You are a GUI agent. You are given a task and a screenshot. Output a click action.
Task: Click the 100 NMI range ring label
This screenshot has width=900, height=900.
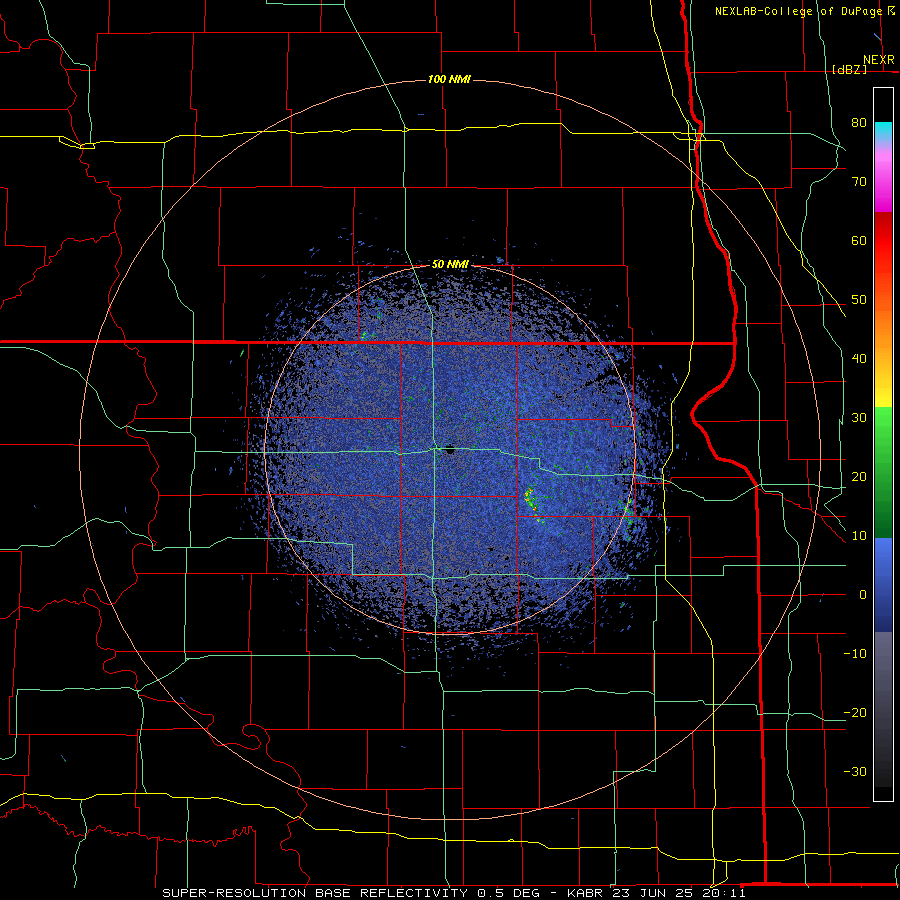(449, 79)
